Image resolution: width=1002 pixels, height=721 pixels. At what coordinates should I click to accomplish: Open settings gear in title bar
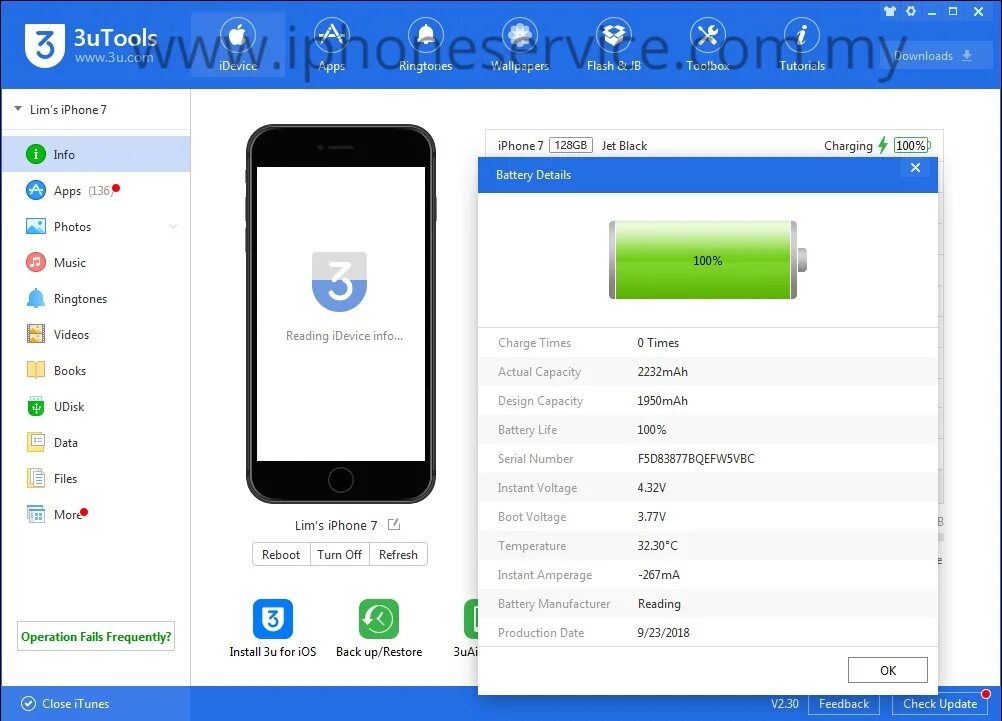pos(911,11)
